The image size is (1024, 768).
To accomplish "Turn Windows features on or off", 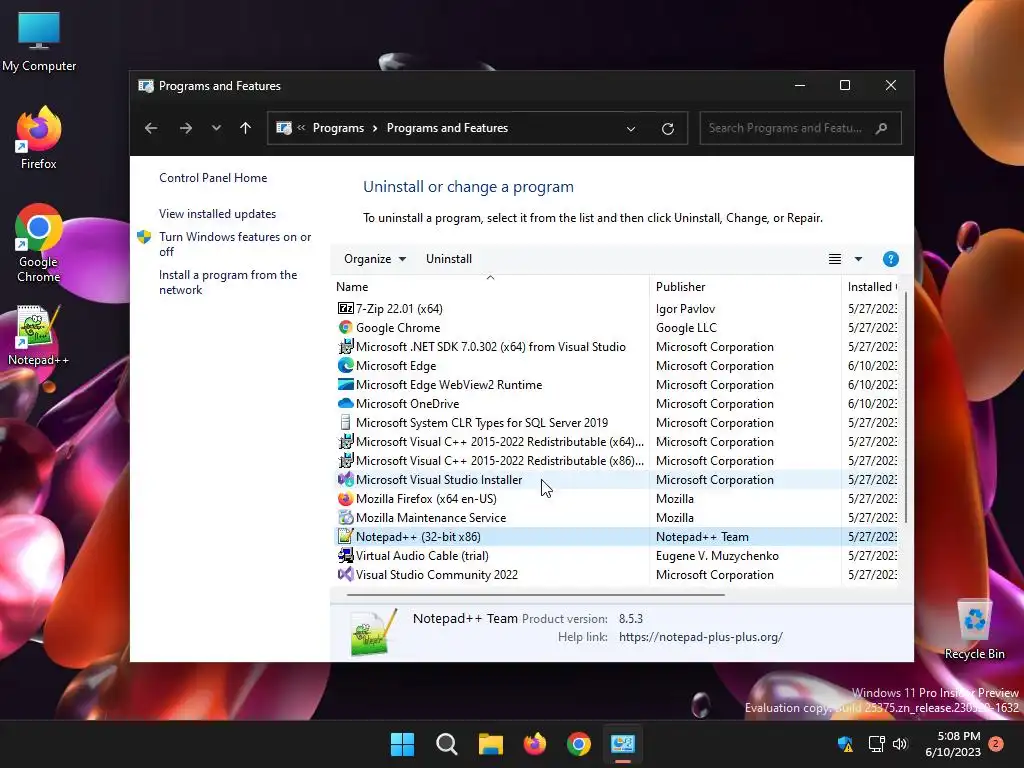I will (x=235, y=244).
